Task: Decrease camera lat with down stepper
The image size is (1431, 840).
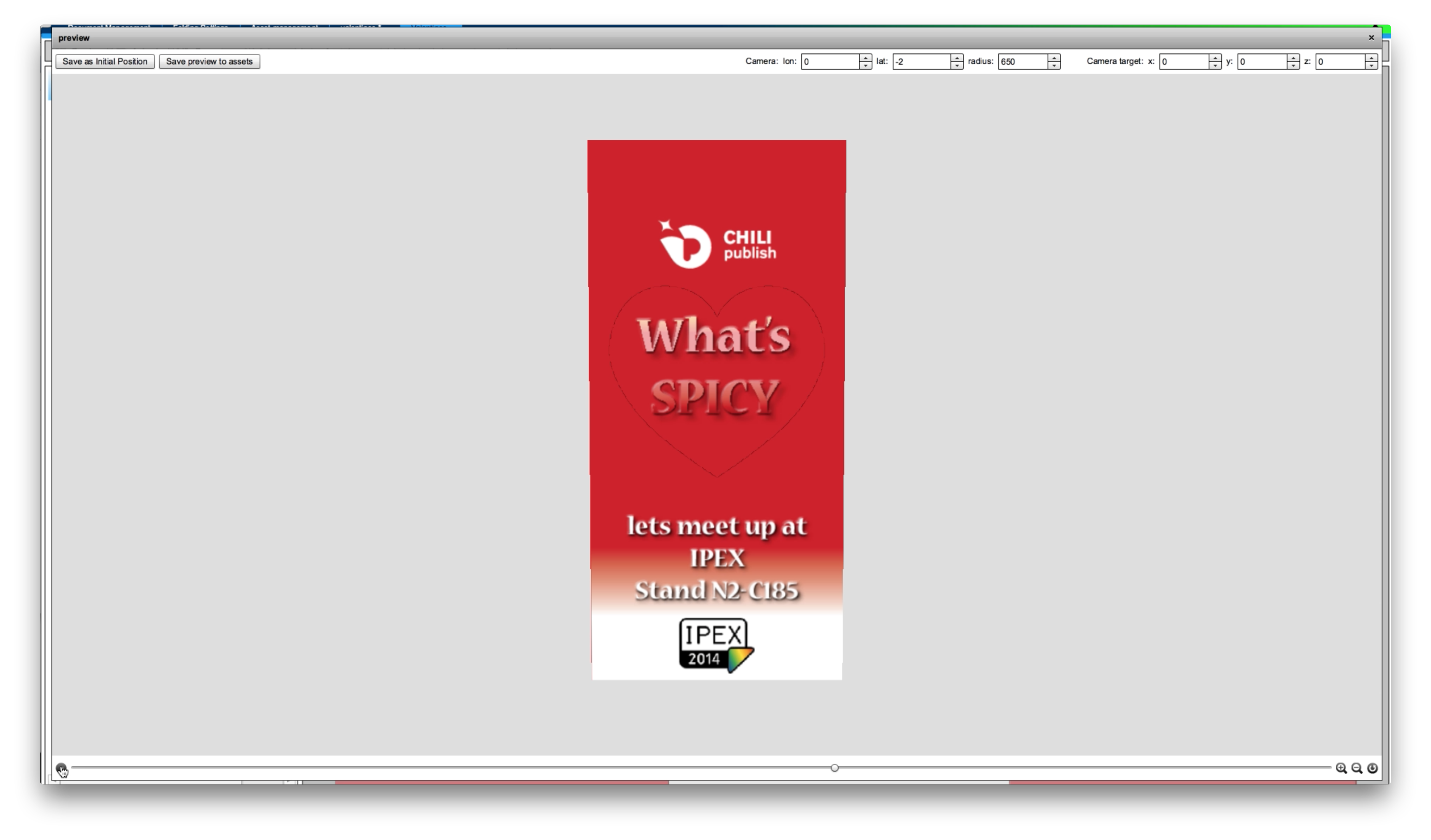Action: [957, 65]
